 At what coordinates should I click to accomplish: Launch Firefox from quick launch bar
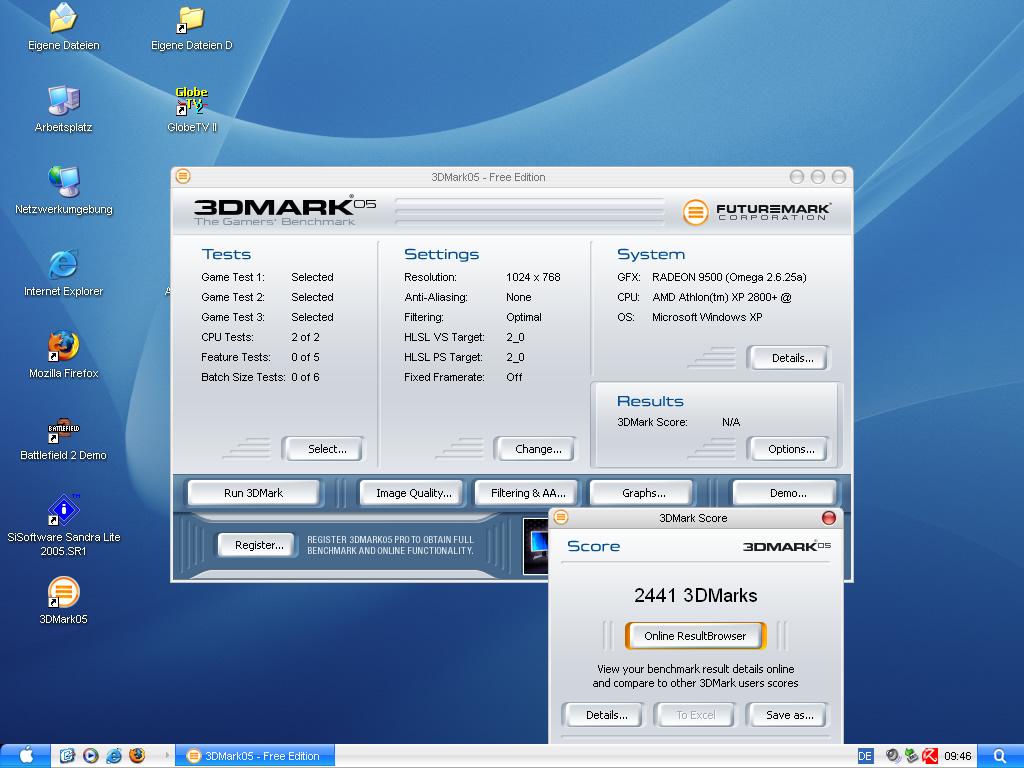[137, 756]
